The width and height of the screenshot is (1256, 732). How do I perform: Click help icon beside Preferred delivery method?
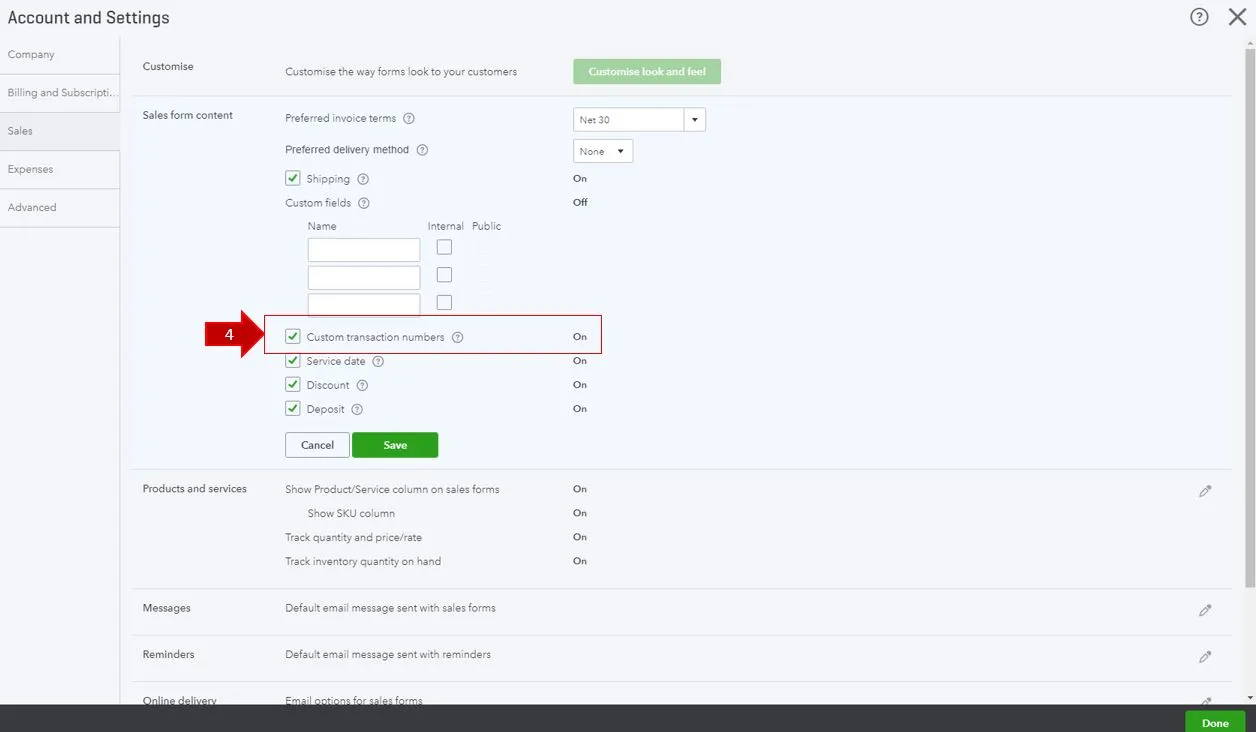(422, 150)
